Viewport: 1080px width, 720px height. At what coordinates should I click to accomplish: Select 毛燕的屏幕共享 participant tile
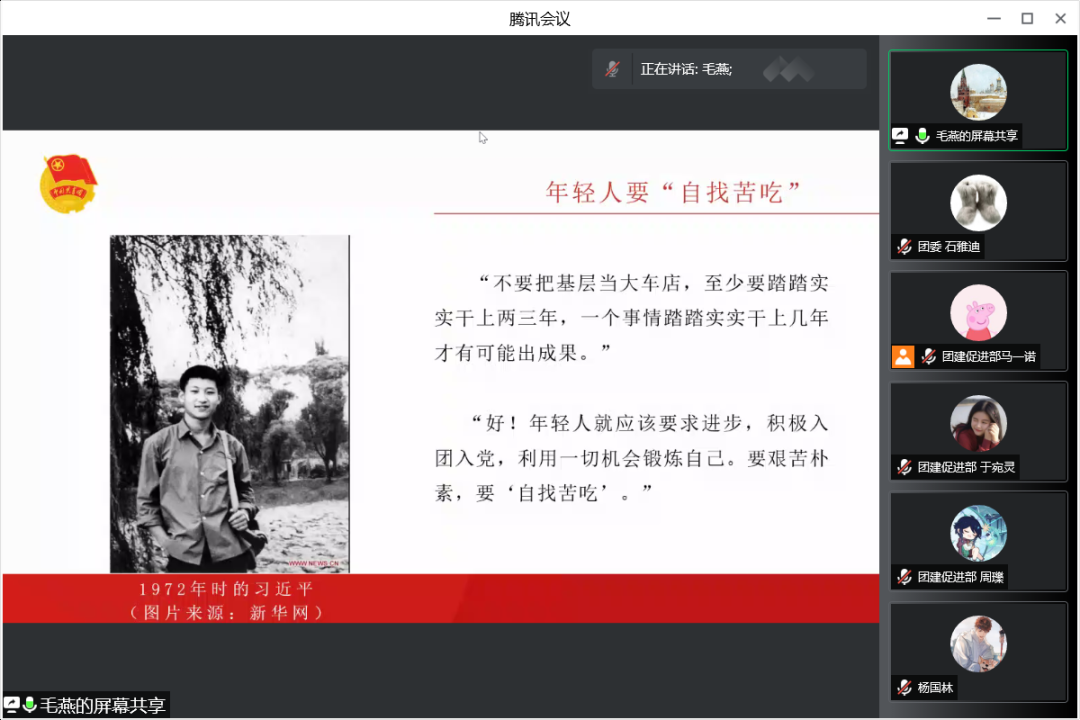[x=978, y=101]
